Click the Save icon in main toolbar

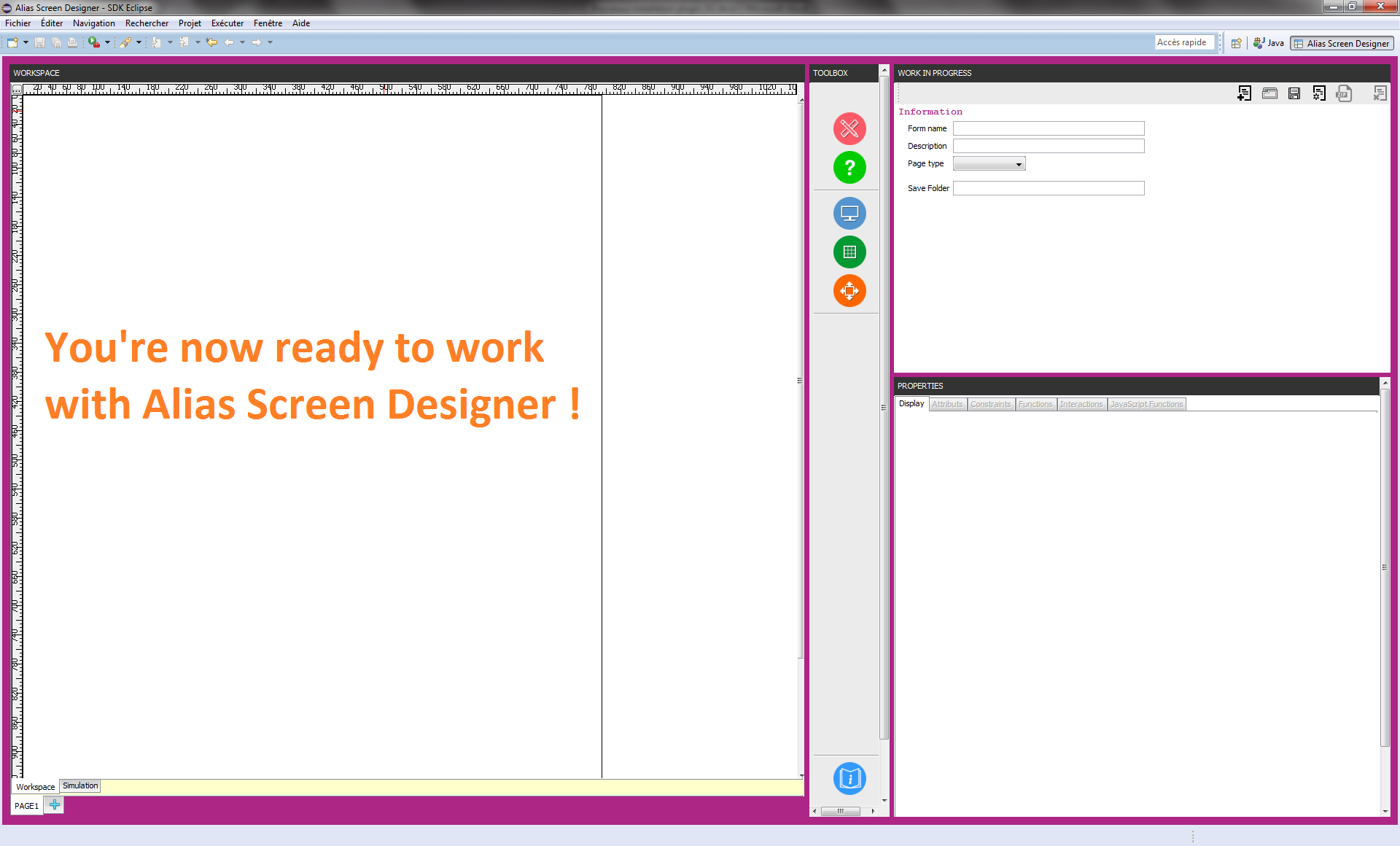[x=40, y=42]
